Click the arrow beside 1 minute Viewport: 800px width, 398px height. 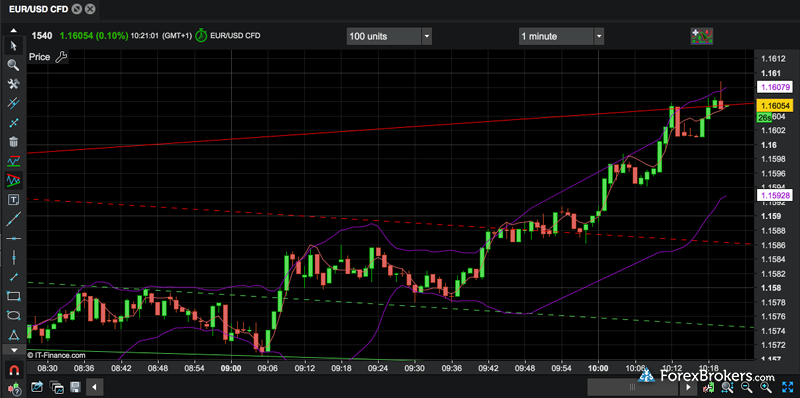pyautogui.click(x=599, y=36)
